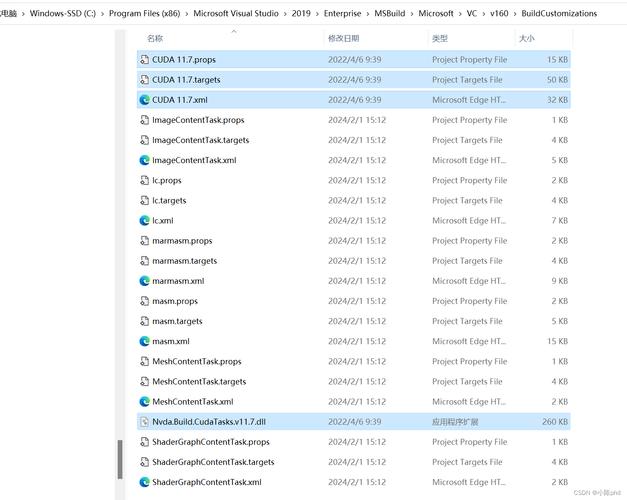Select the file name CUDA 11.7.props
Screen dimensions: 627x500
coord(184,60)
